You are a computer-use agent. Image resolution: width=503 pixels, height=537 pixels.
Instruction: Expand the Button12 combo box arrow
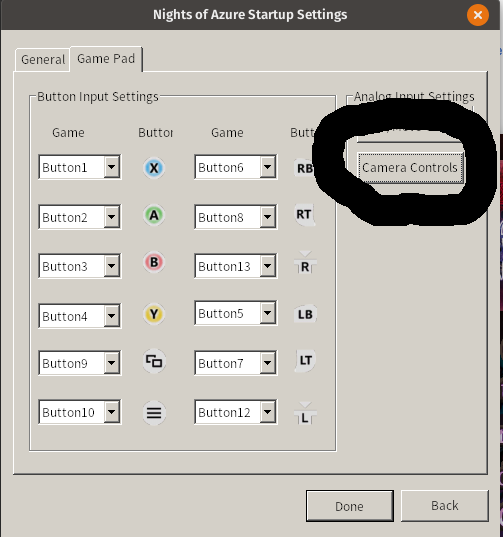click(x=268, y=412)
